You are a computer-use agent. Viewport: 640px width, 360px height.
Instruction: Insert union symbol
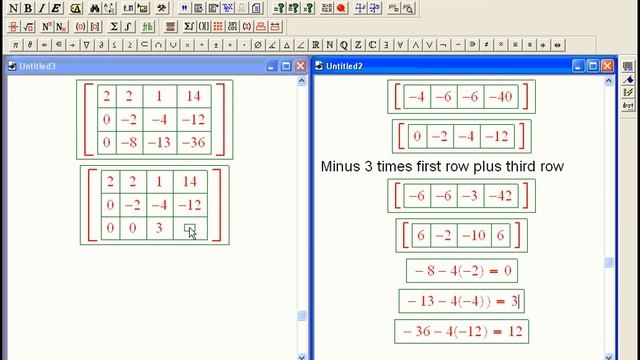point(173,45)
